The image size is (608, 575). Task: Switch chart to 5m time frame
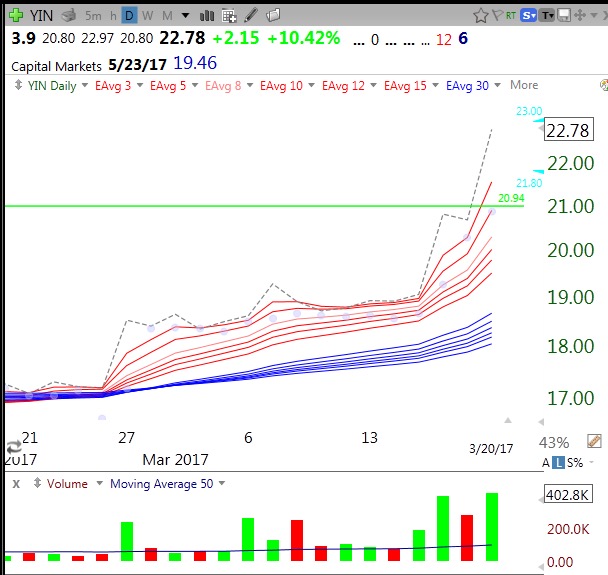(x=93, y=16)
